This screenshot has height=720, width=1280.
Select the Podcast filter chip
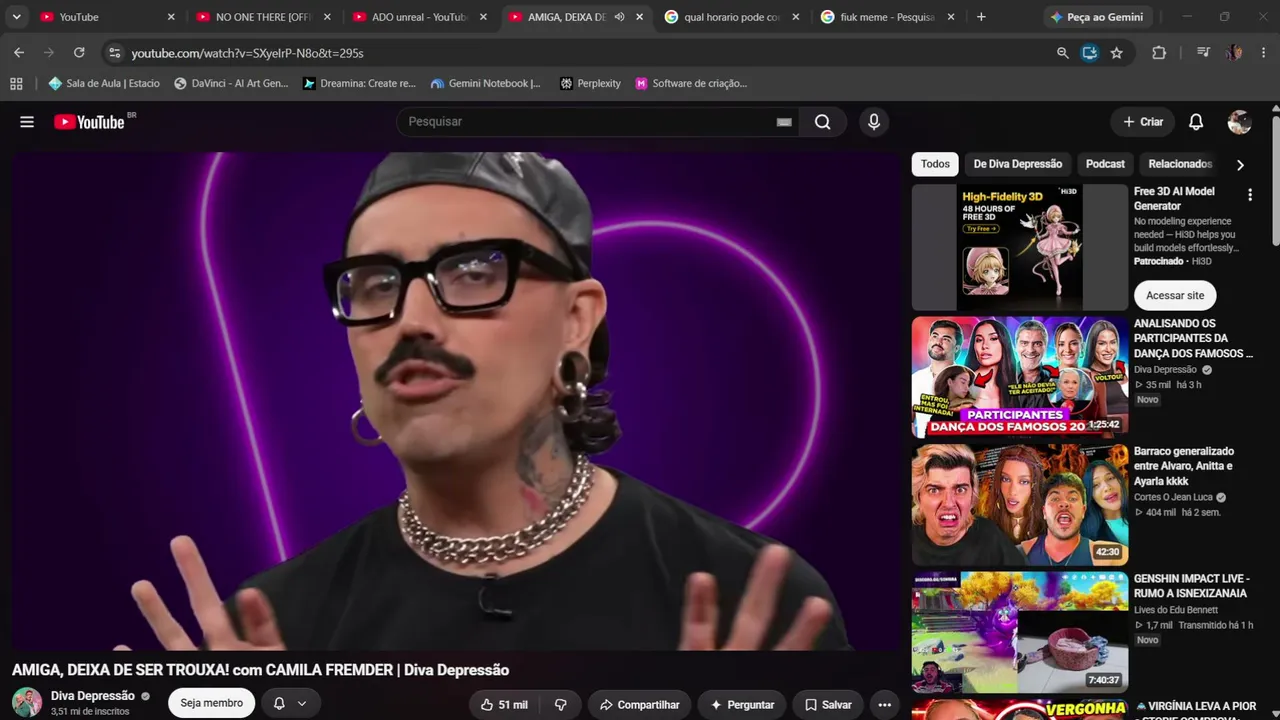click(x=1105, y=164)
